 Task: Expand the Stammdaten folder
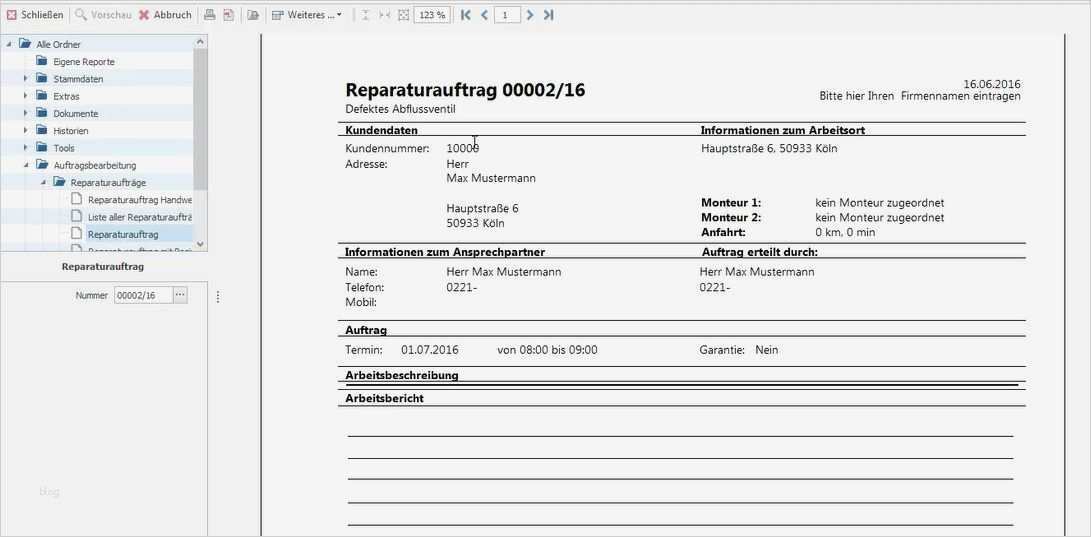(x=26, y=79)
